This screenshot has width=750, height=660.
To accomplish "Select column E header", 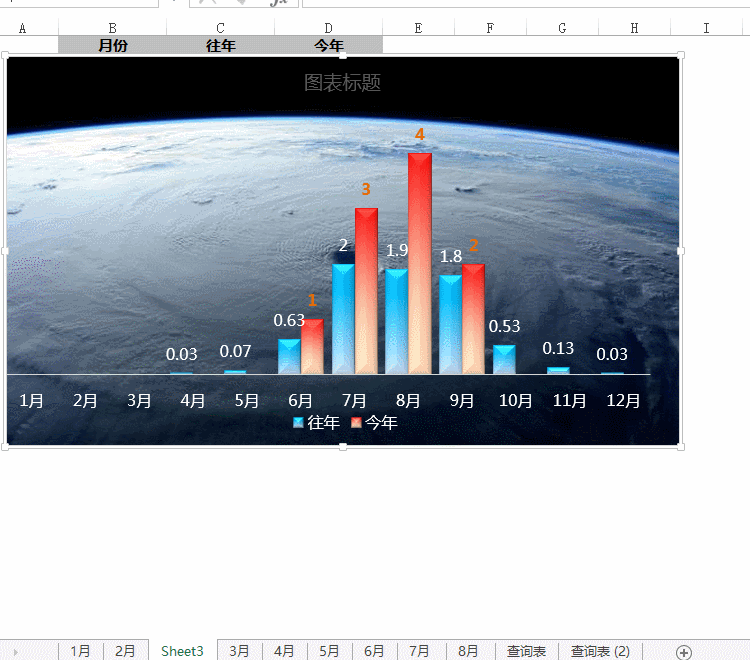I will tap(418, 28).
